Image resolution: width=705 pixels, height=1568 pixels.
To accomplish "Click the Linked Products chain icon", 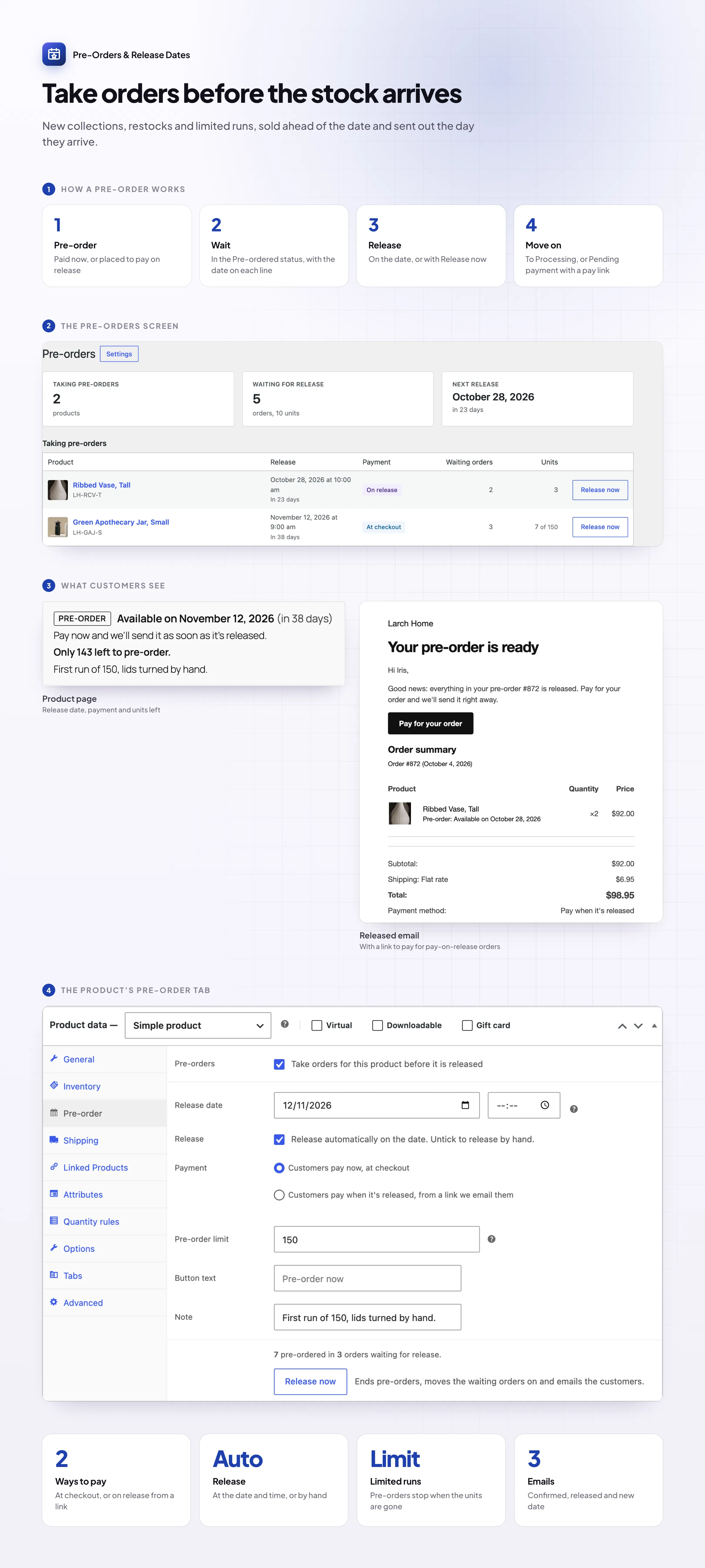I will click(53, 1167).
